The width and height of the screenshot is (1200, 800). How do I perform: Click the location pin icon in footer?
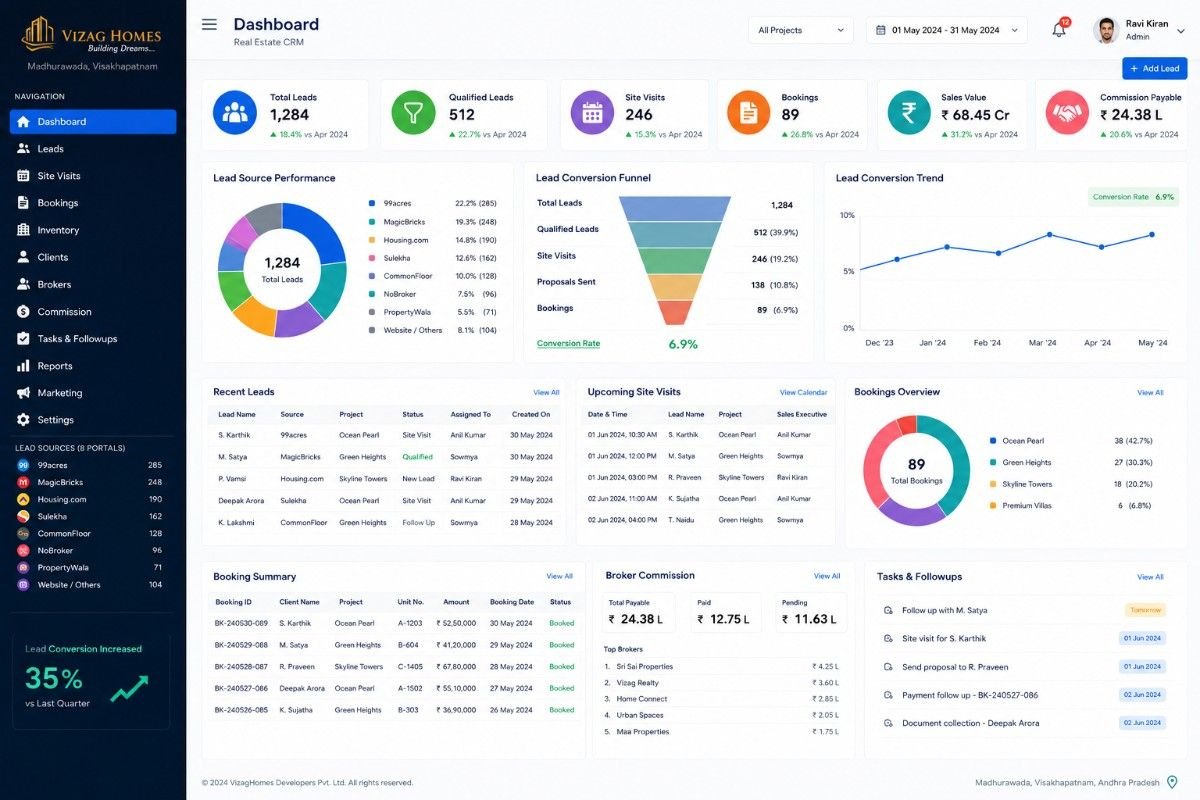(x=1172, y=782)
